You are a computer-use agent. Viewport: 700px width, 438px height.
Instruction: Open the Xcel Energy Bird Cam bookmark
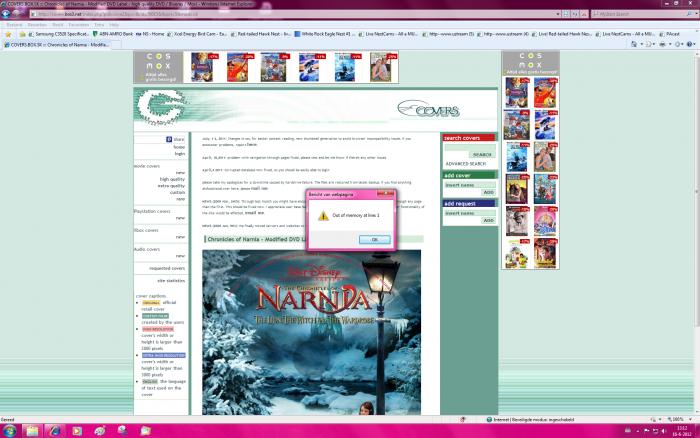tap(197, 34)
